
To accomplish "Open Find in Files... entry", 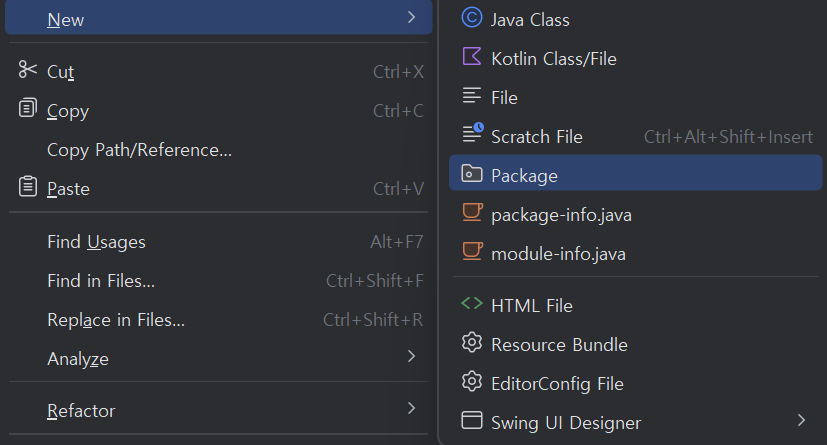I will pos(218,280).
